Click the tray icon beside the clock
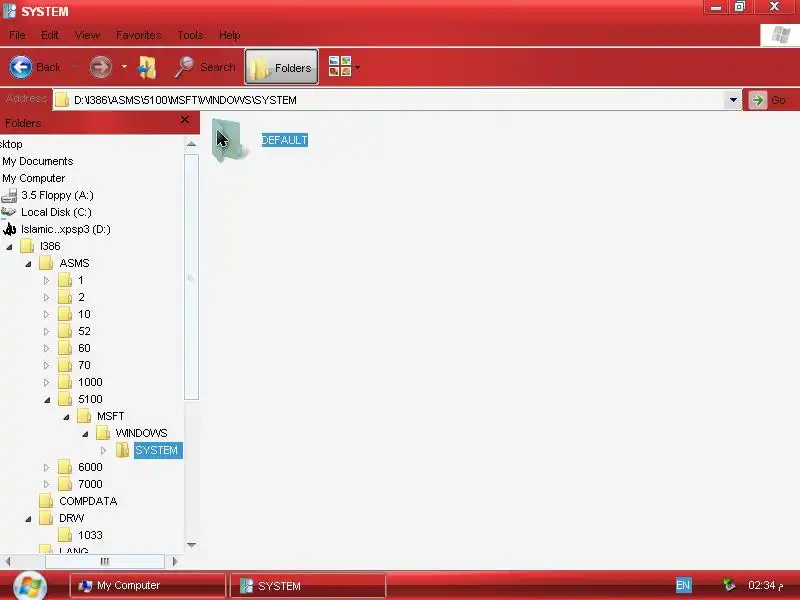 729,585
